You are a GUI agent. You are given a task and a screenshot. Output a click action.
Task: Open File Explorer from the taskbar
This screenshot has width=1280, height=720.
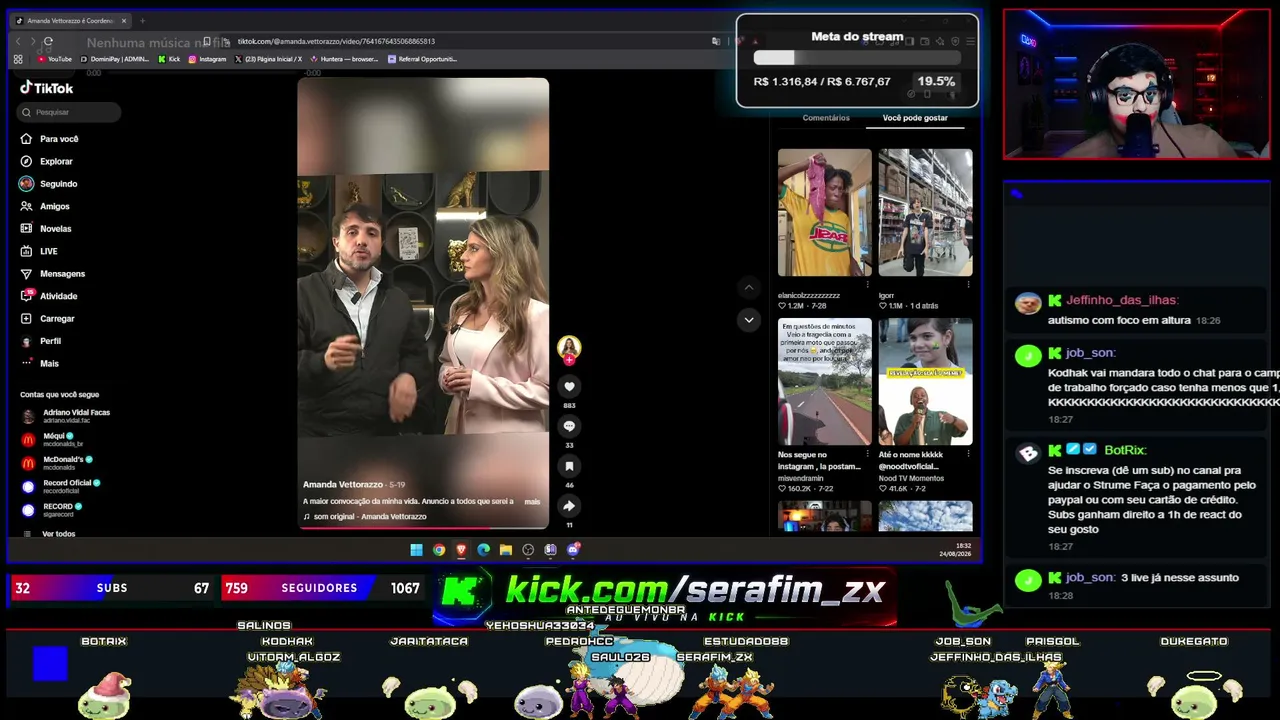click(x=506, y=550)
